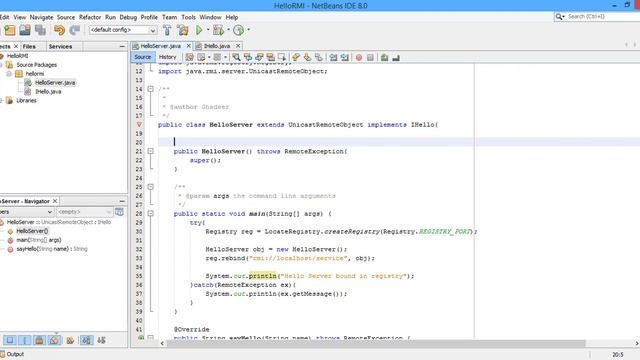Click the Uncomment editor toolbar icon
This screenshot has width=640, height=360.
click(396, 58)
